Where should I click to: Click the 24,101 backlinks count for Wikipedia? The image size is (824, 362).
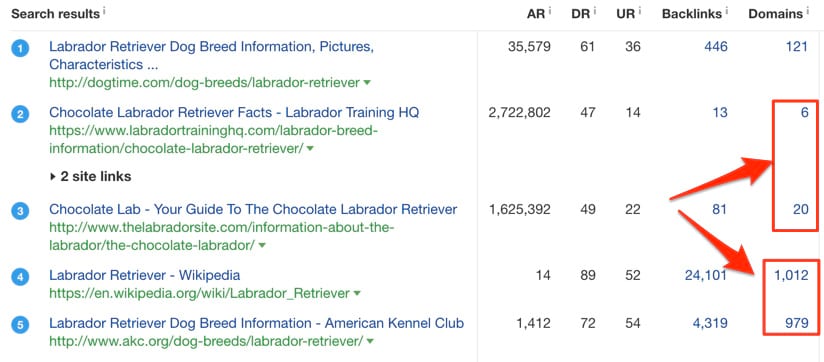point(706,275)
